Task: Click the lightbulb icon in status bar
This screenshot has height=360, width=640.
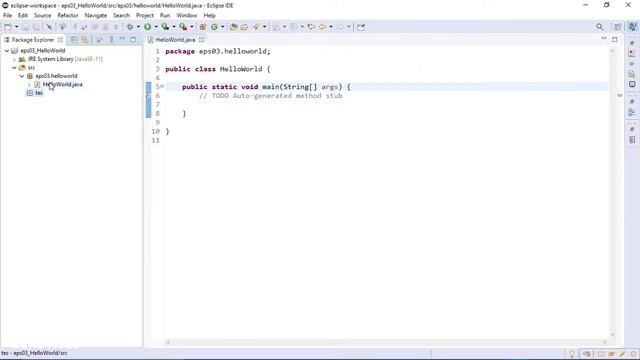Action: click(x=572, y=354)
